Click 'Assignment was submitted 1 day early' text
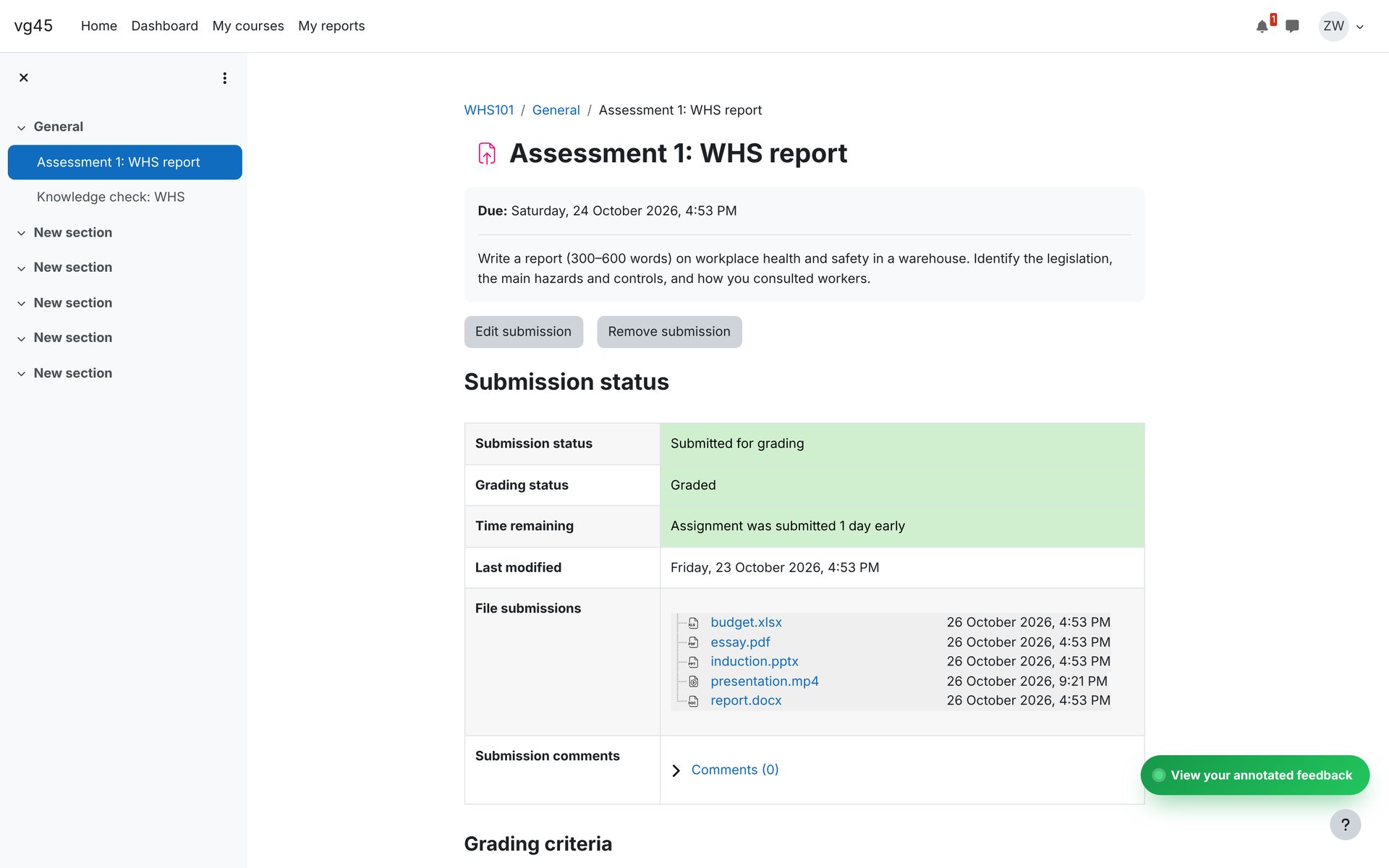 click(787, 526)
